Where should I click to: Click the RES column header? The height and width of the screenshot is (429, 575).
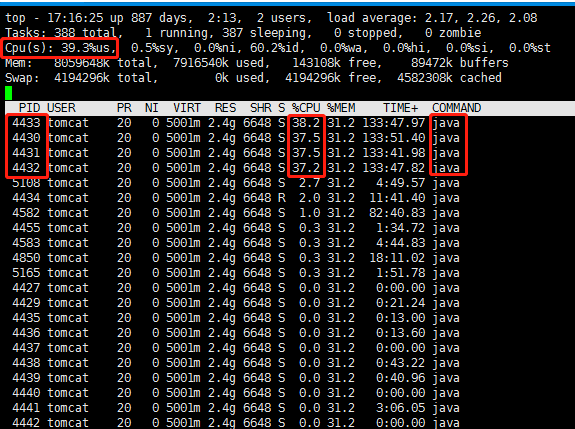pyautogui.click(x=226, y=108)
